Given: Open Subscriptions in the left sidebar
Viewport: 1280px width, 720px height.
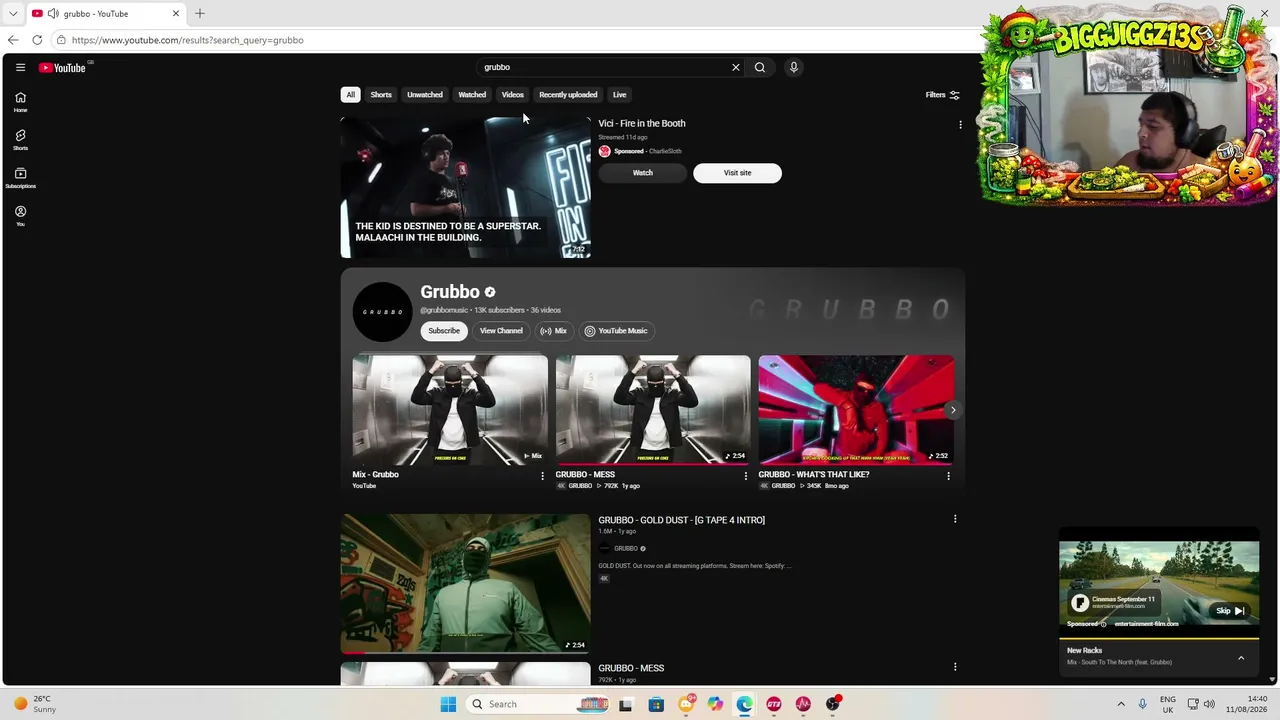Looking at the screenshot, I should tap(20, 178).
